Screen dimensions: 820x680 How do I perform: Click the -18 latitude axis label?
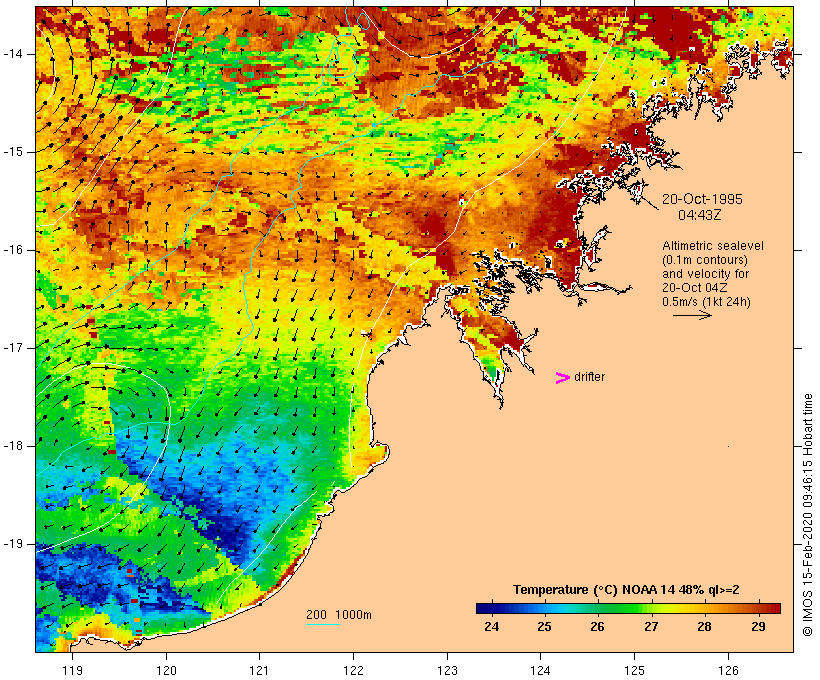[12, 446]
